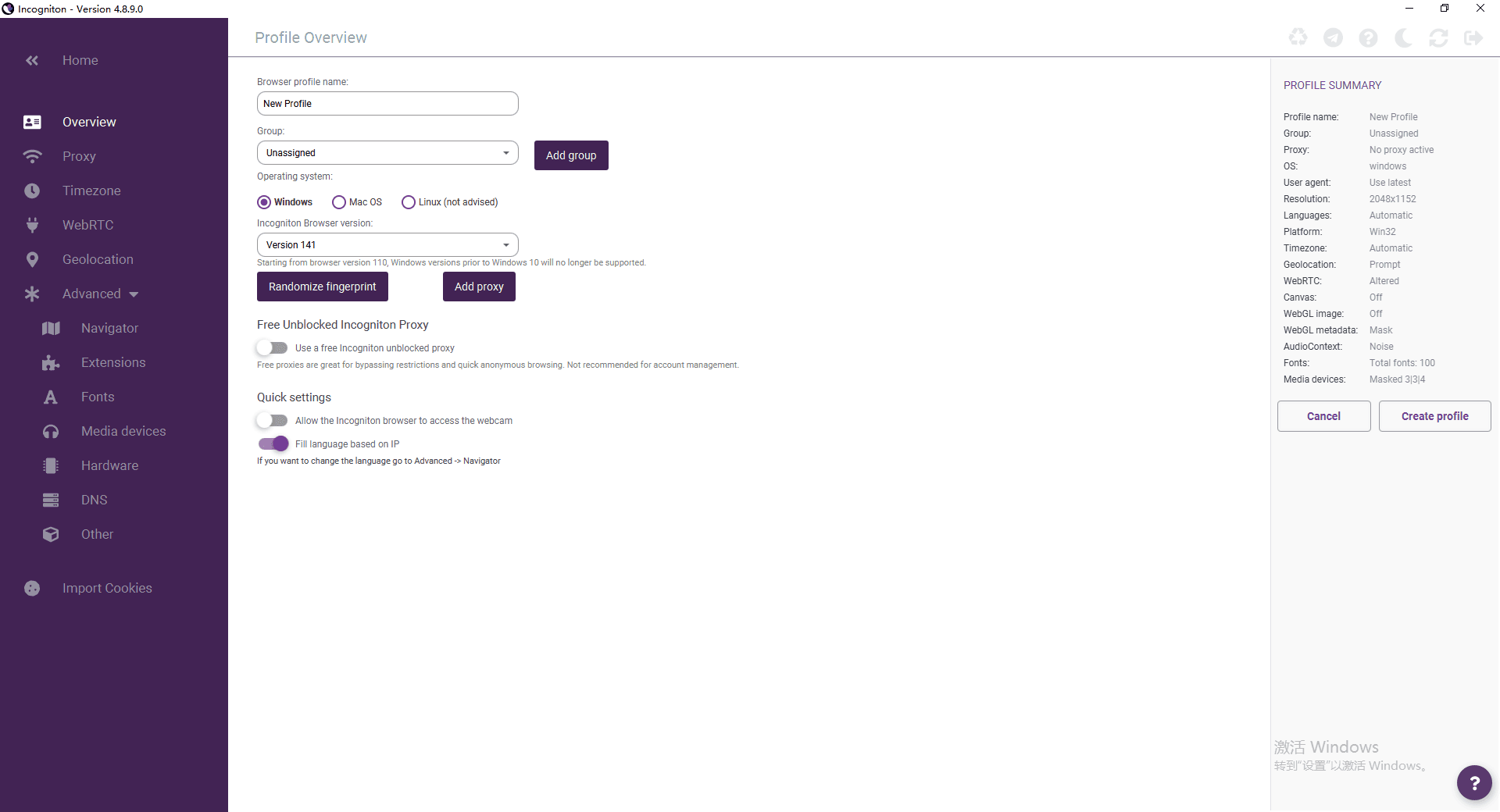Screen dimensions: 1500x812
Task: Collapse the Advanced sidebar section
Action: tap(100, 294)
